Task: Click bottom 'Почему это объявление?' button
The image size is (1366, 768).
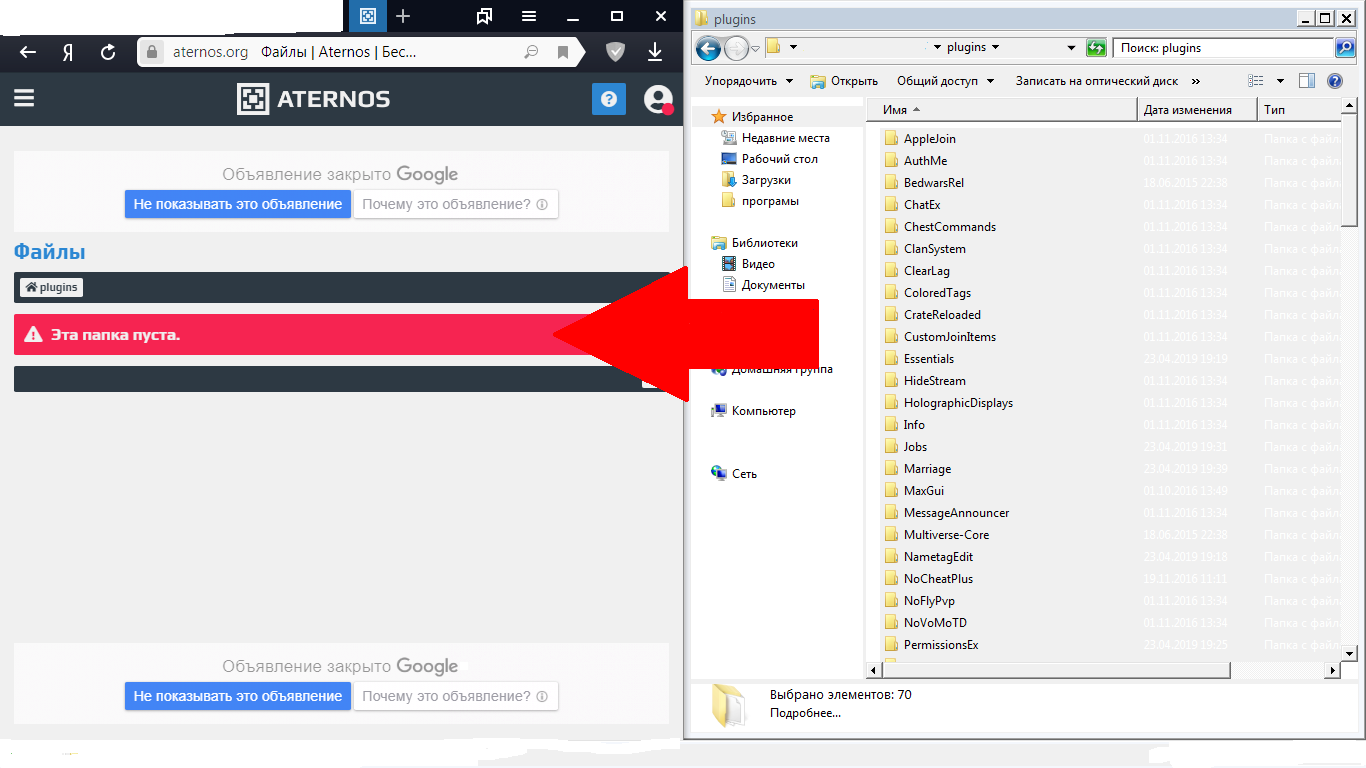Action: pyautogui.click(x=455, y=696)
